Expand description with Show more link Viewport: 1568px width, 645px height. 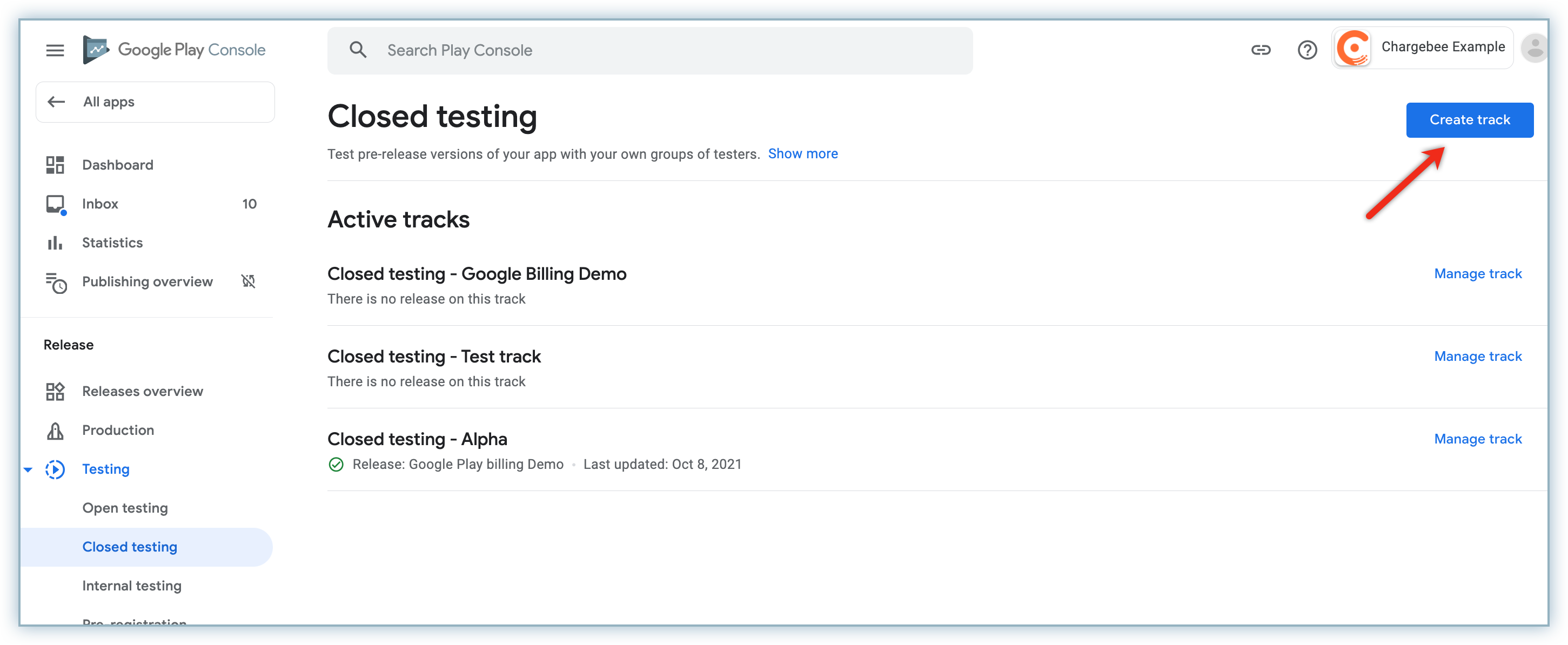pos(802,154)
